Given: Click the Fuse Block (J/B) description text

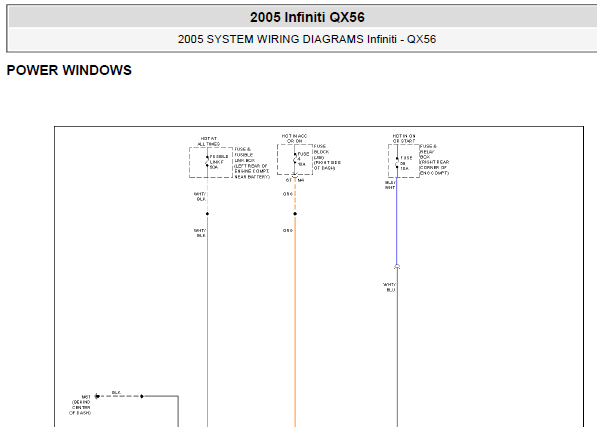Looking at the screenshot, I should coord(327,157).
